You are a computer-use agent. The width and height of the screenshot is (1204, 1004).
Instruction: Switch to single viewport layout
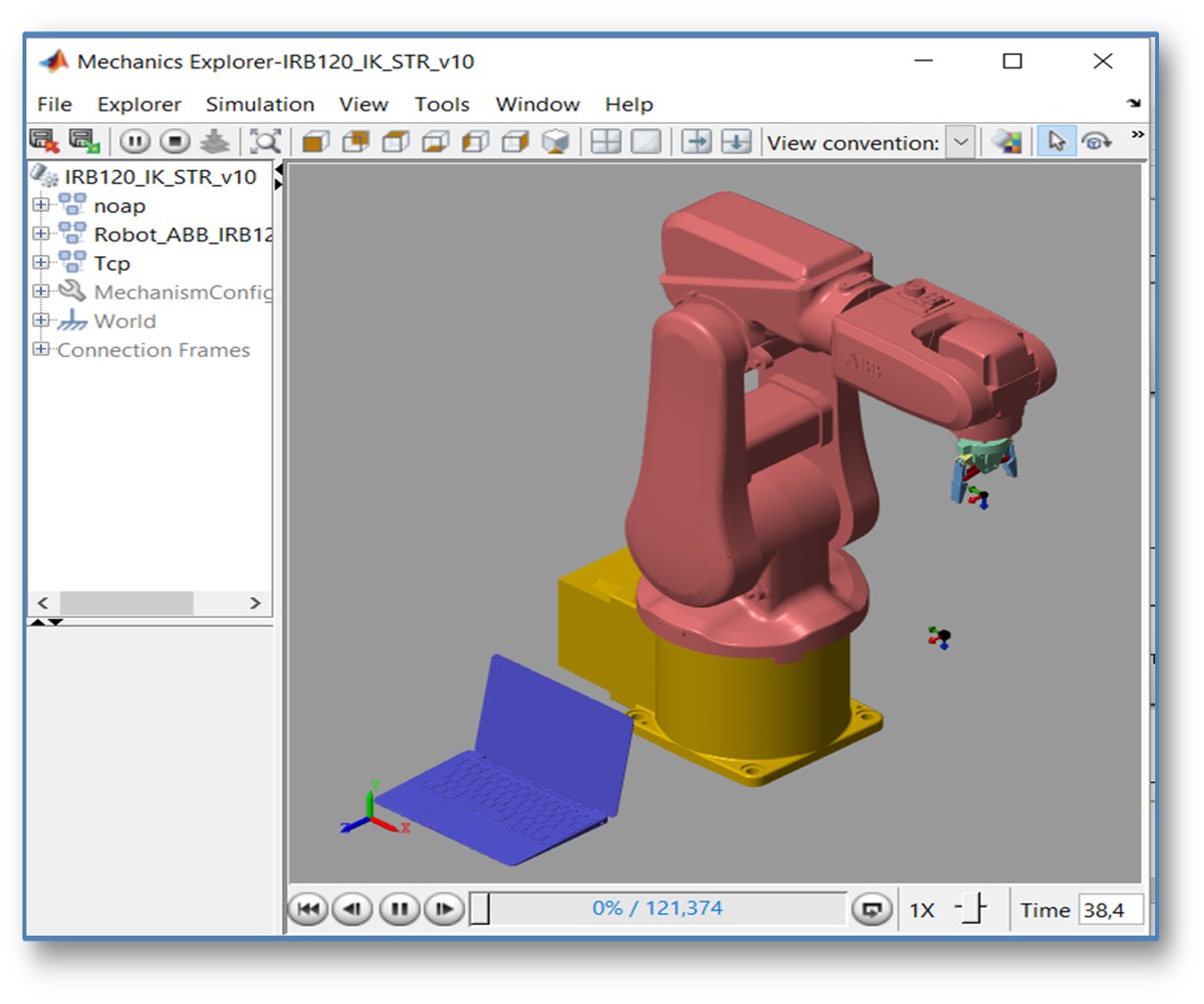pos(647,142)
